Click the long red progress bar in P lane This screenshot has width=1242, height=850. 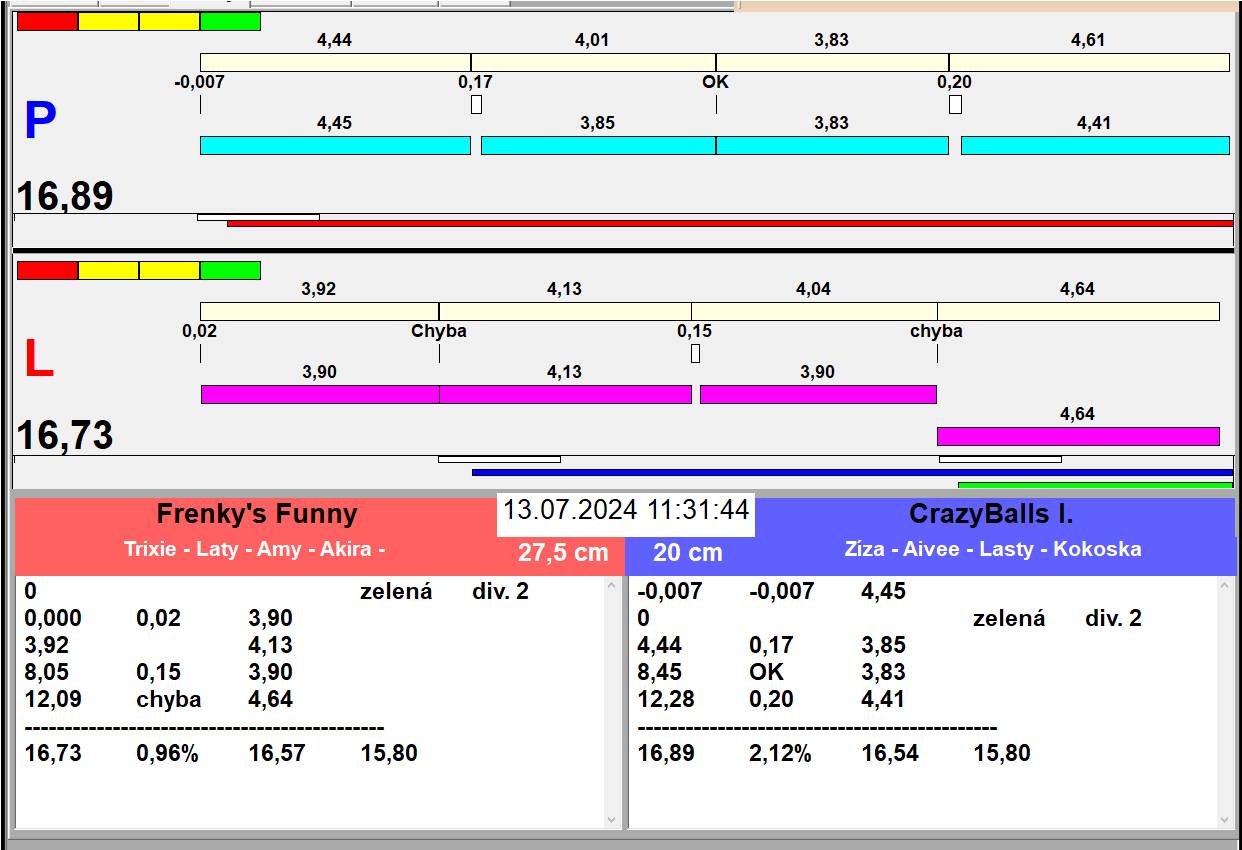(730, 223)
